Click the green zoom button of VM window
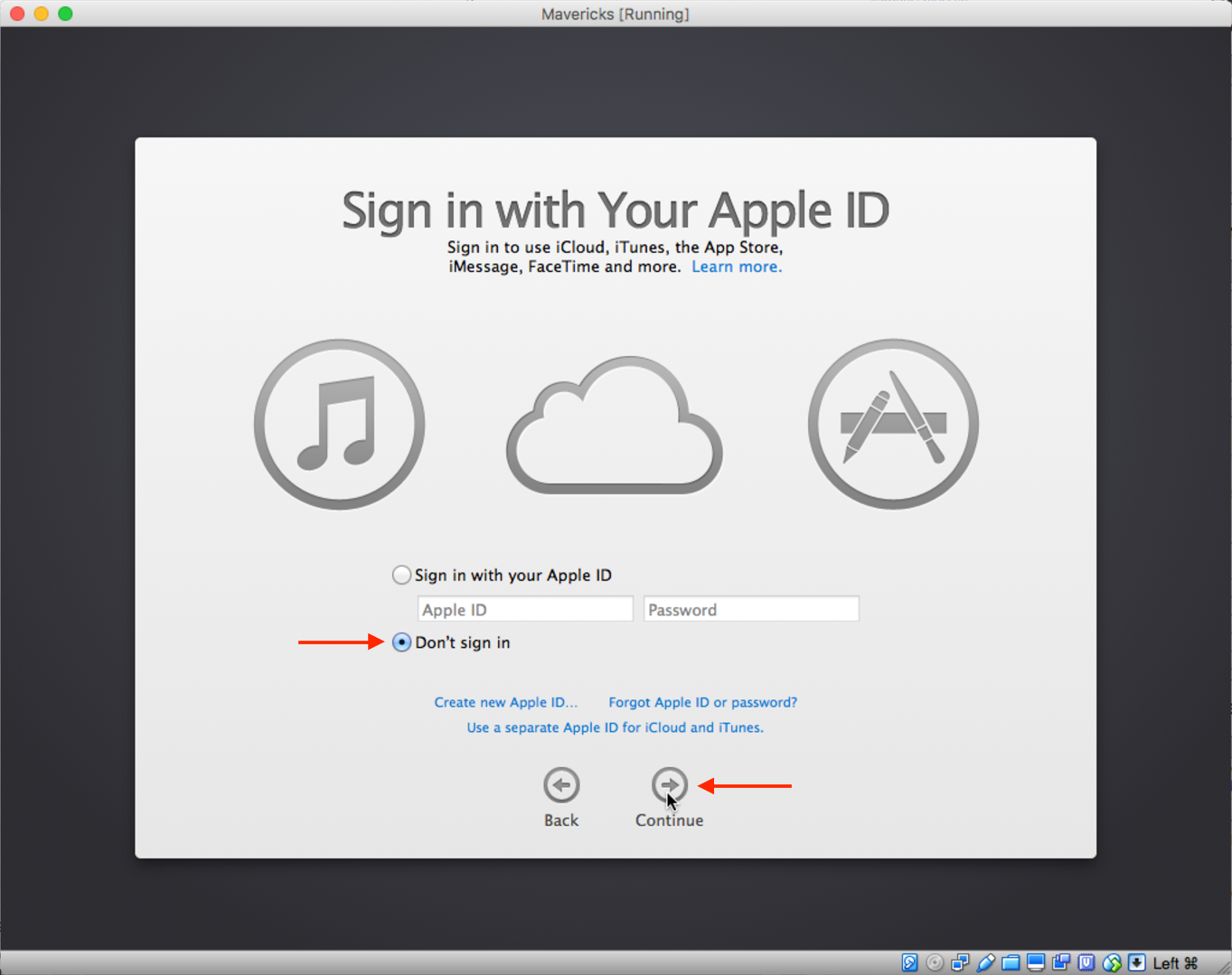The height and width of the screenshot is (975, 1232). click(x=65, y=14)
